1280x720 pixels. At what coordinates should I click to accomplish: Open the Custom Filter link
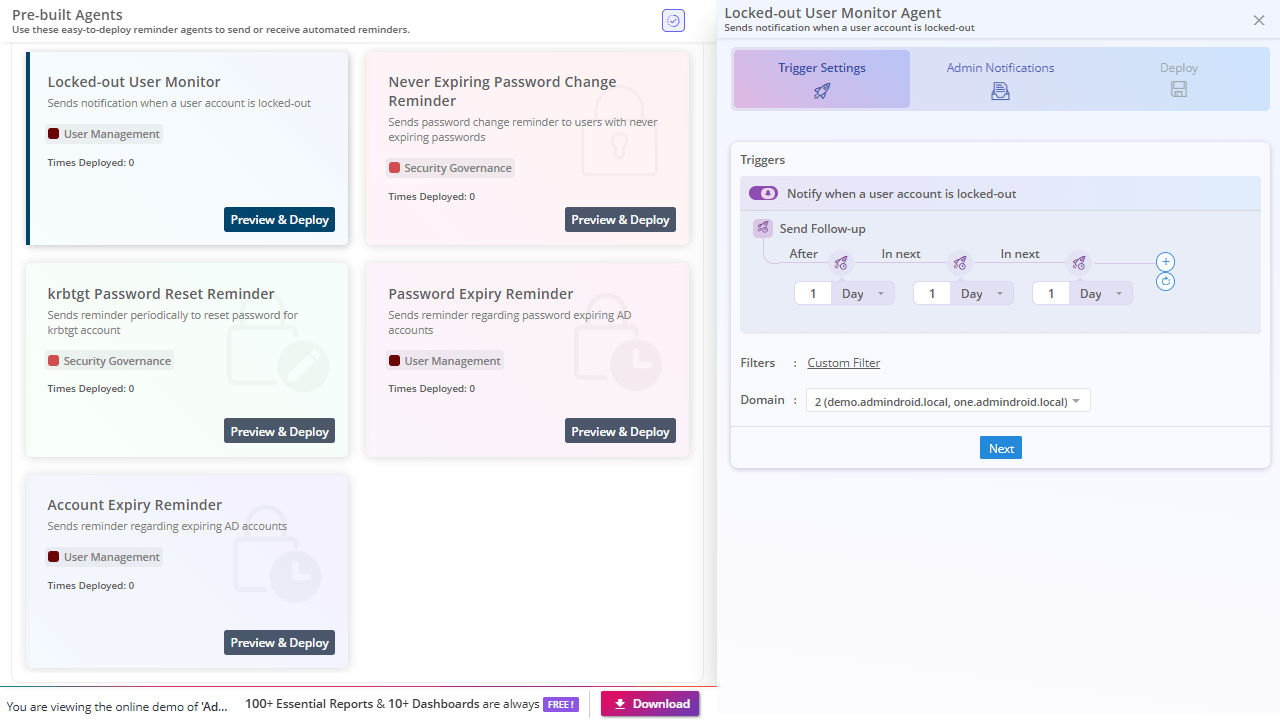[x=844, y=363]
